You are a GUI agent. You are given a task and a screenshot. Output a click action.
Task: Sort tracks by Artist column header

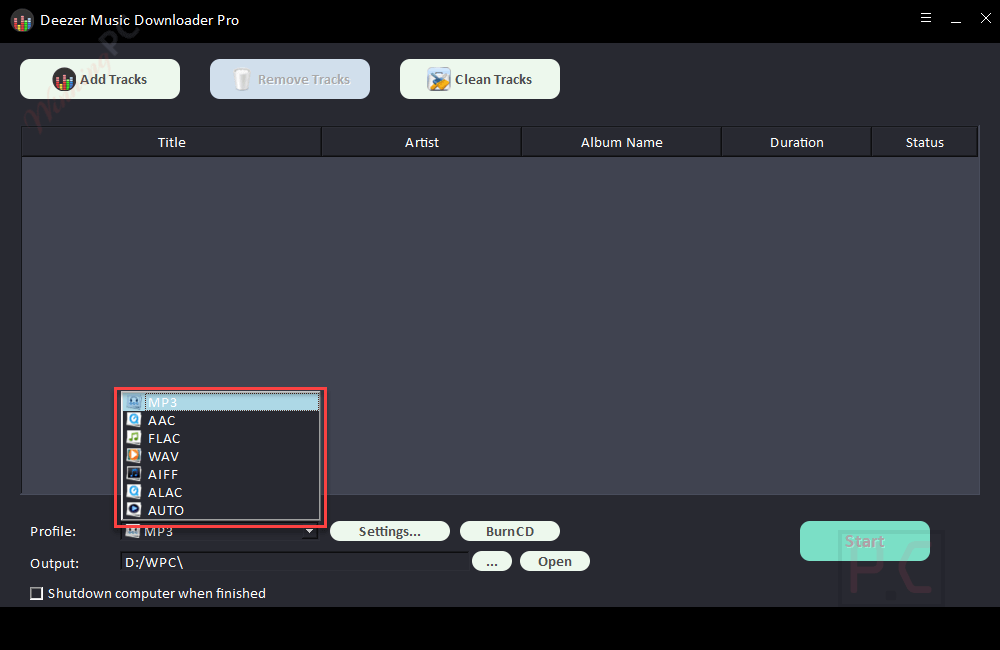(422, 142)
